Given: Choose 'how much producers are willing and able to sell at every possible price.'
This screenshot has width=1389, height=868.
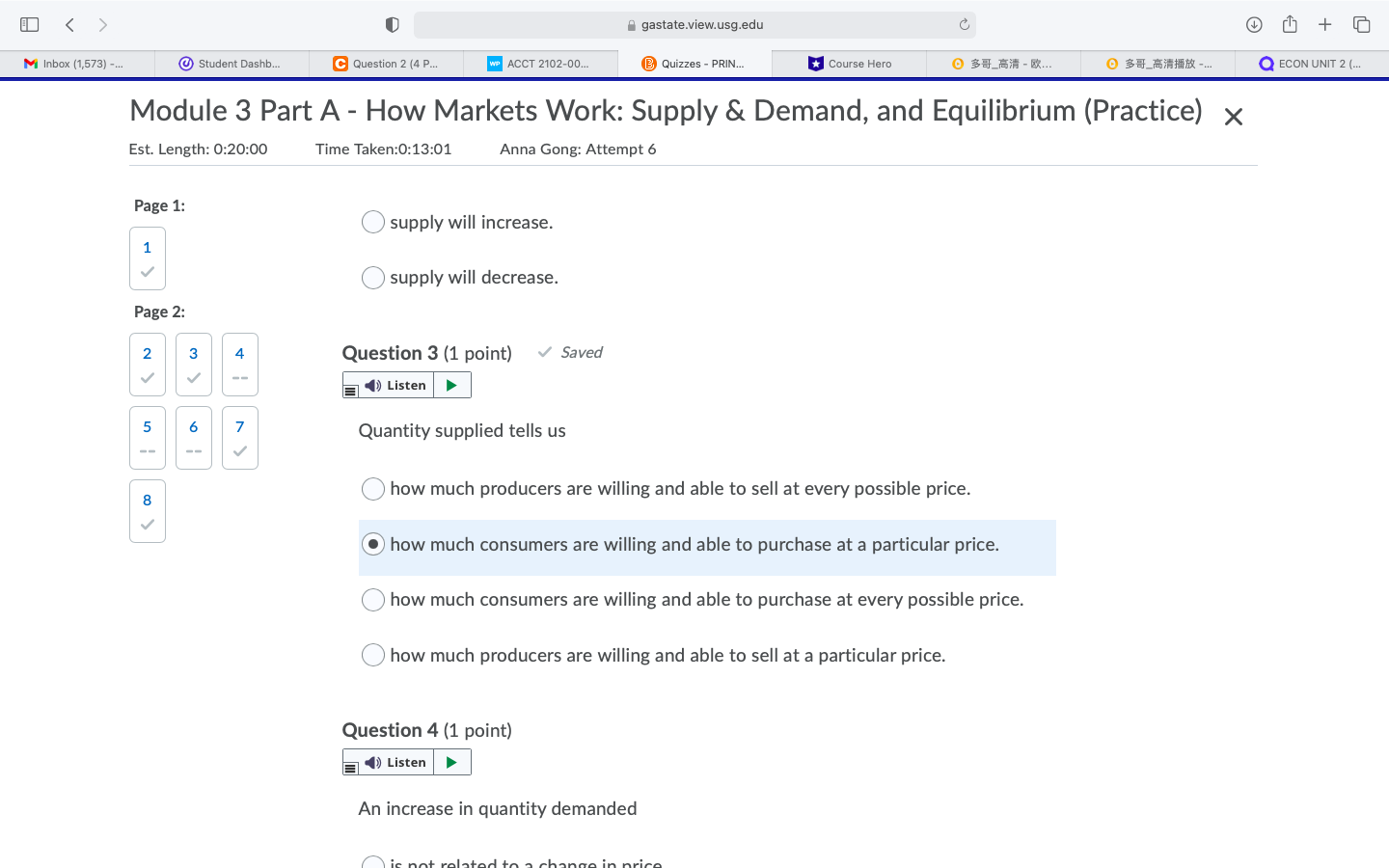Looking at the screenshot, I should coord(373,489).
